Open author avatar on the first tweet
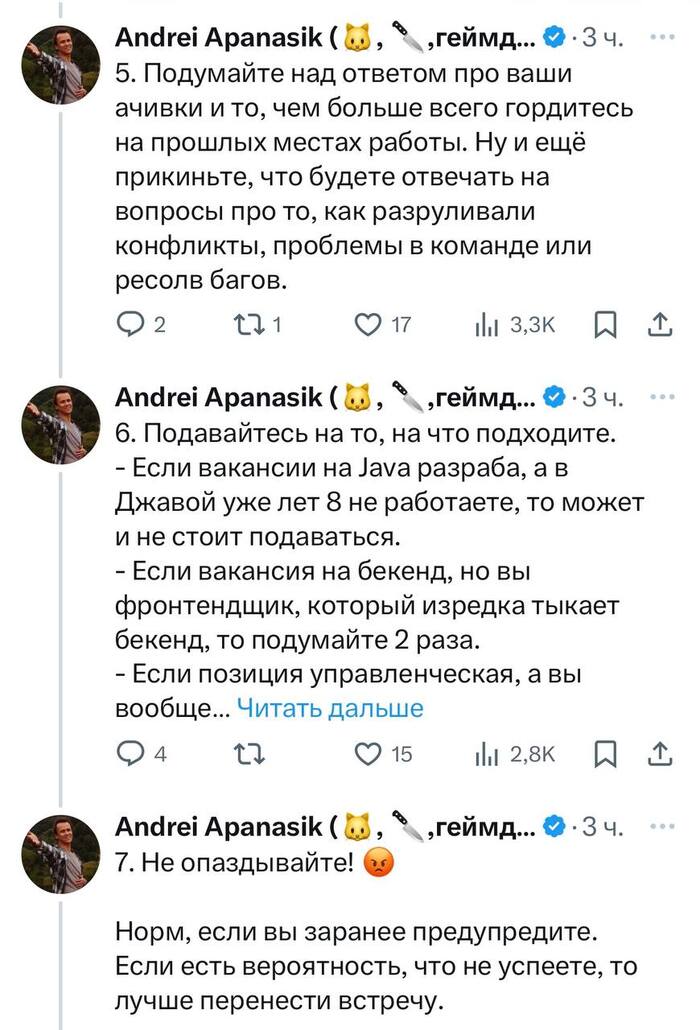Screen dimensions: 700x1030 pyautogui.click(x=60, y=66)
